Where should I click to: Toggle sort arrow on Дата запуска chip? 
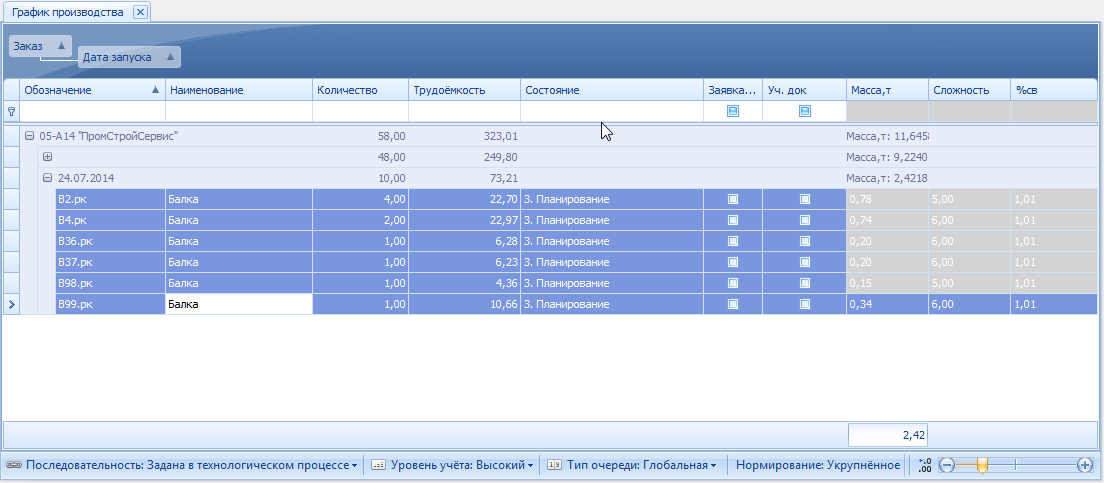[170, 57]
